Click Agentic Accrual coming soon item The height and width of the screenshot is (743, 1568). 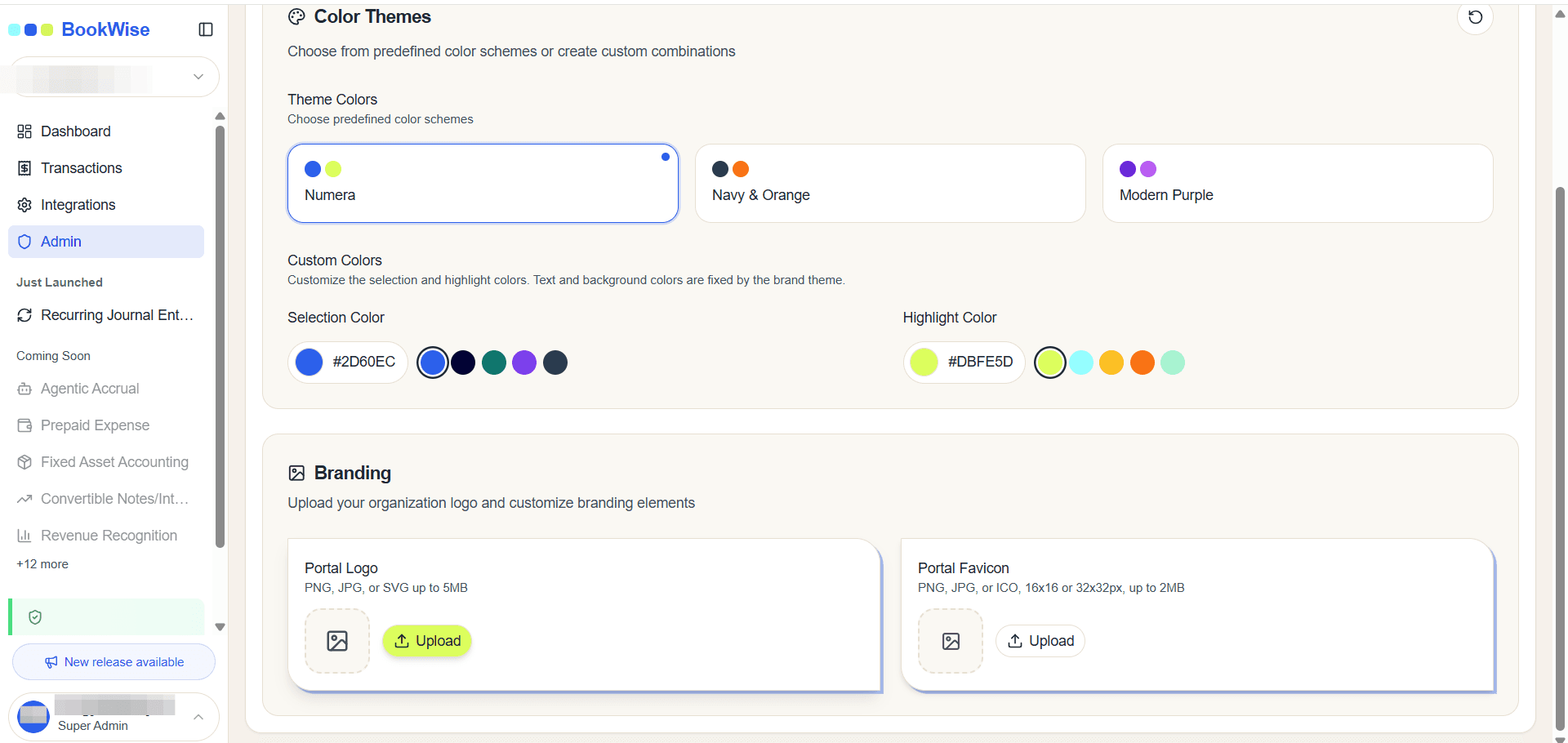(106, 389)
